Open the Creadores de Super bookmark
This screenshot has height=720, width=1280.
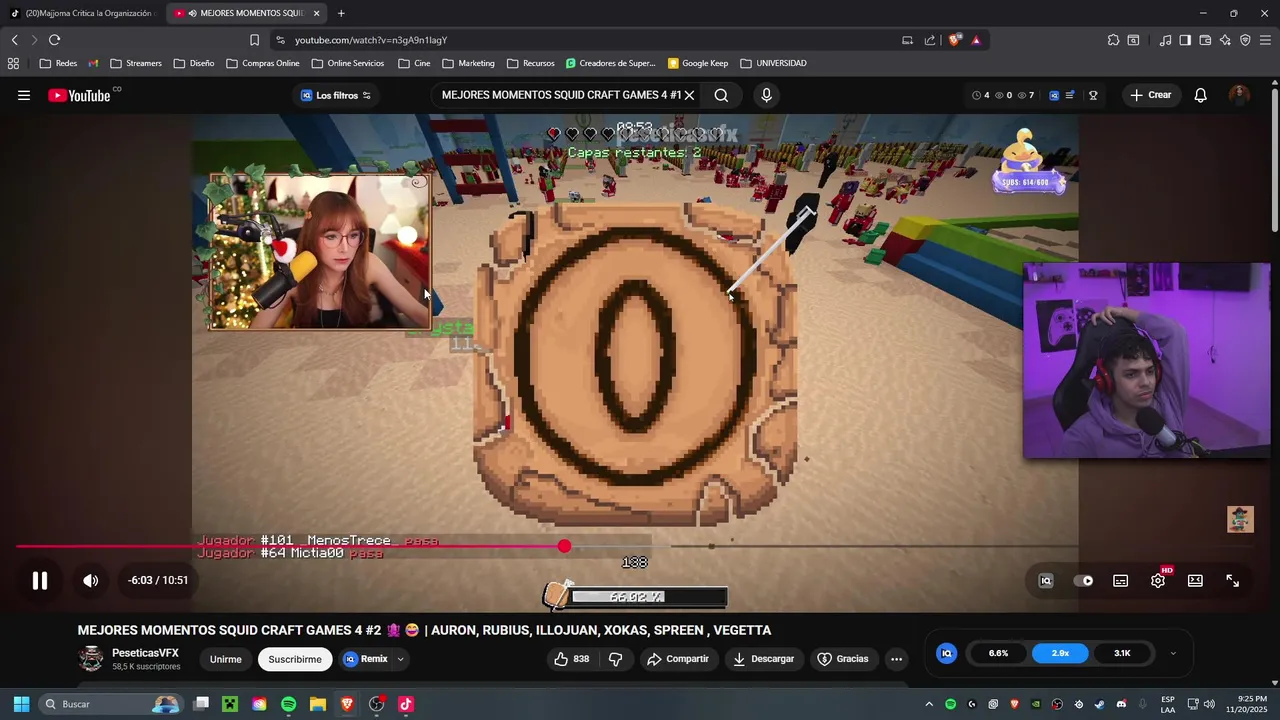coord(610,63)
